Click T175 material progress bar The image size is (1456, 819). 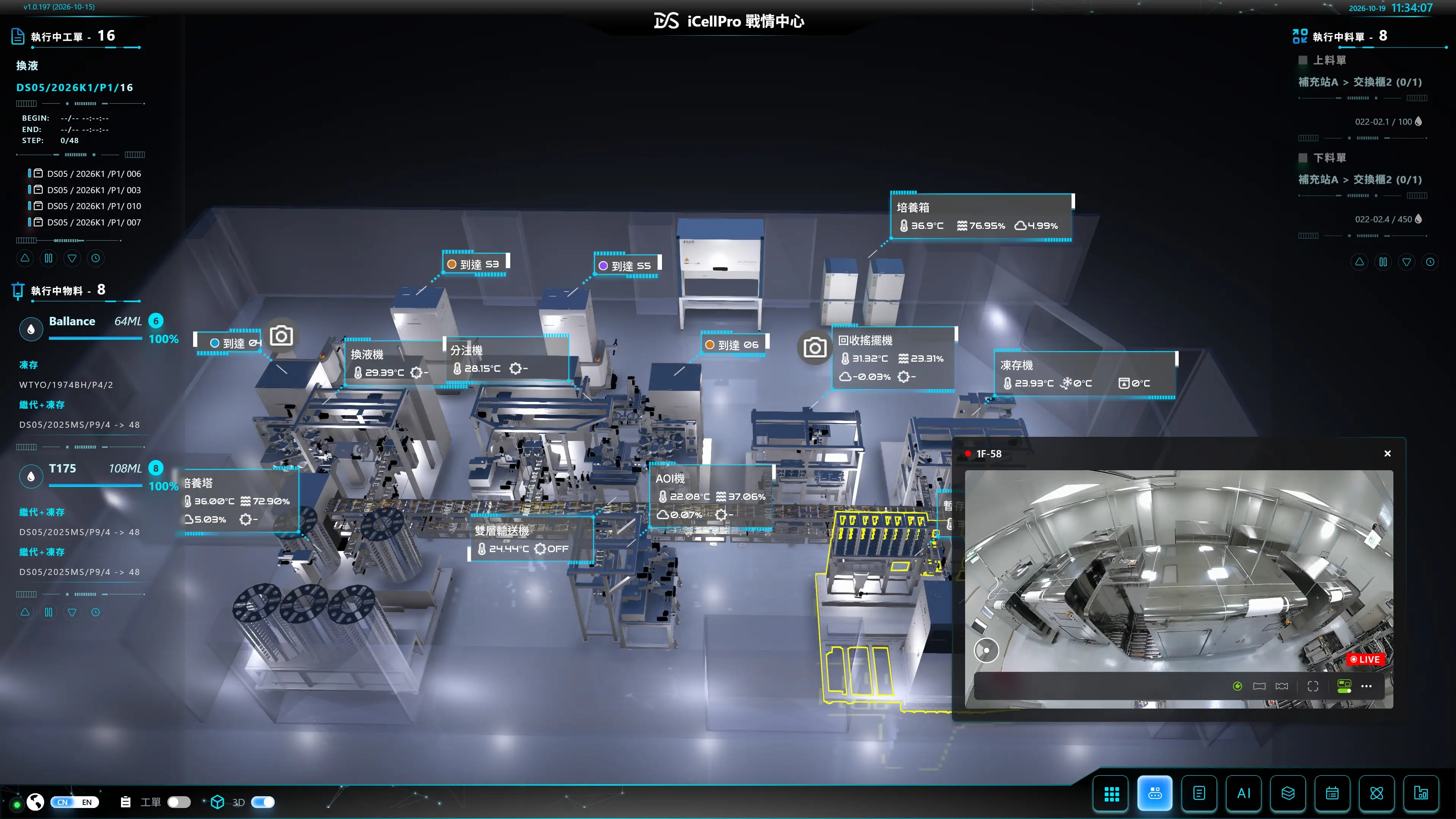[96, 485]
